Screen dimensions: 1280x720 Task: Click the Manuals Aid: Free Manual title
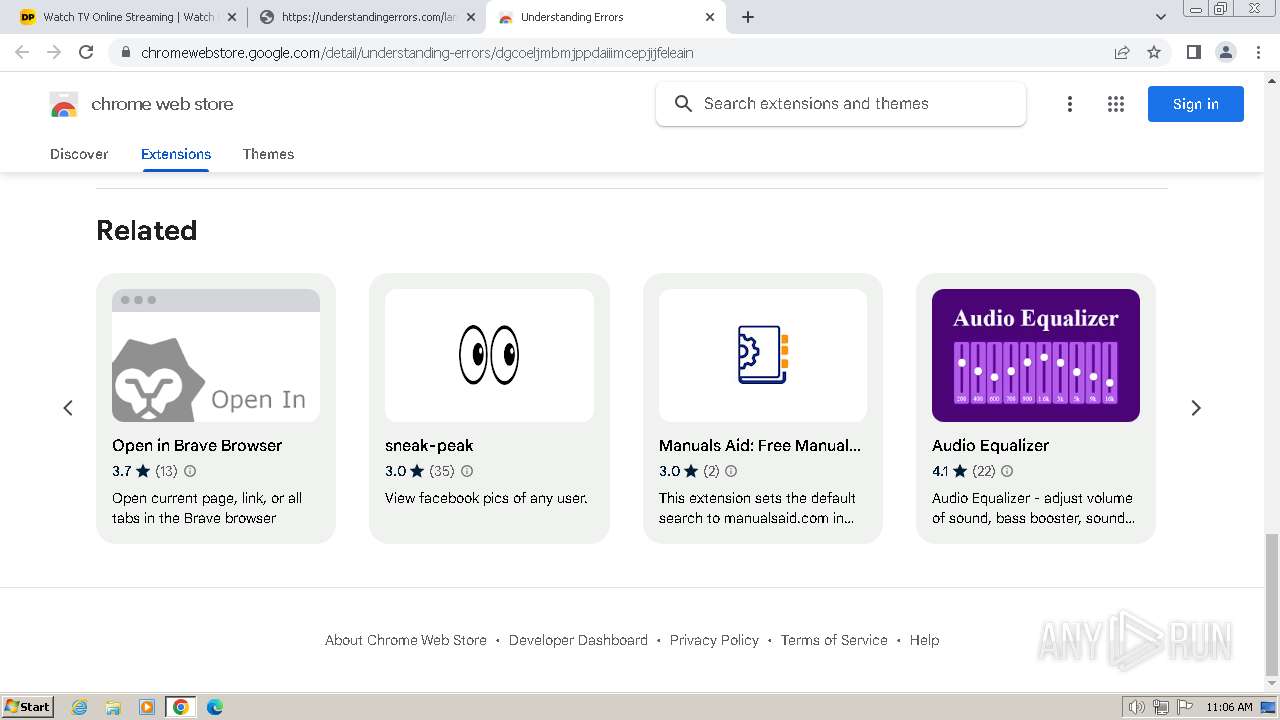tap(760, 446)
